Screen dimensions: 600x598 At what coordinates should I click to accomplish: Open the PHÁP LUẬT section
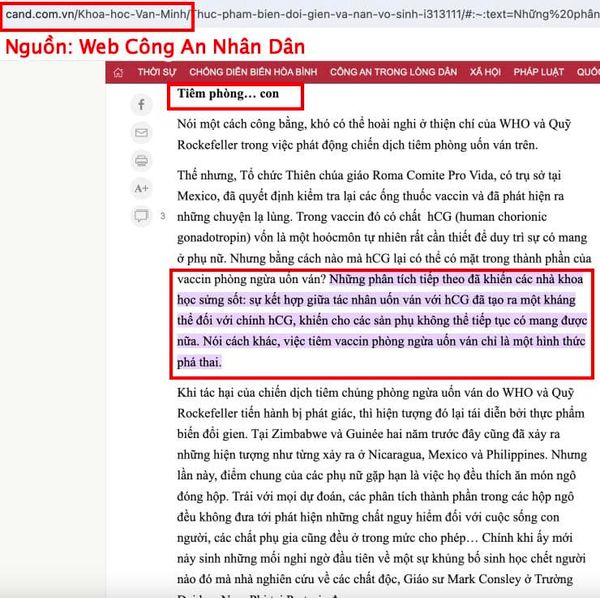538,72
